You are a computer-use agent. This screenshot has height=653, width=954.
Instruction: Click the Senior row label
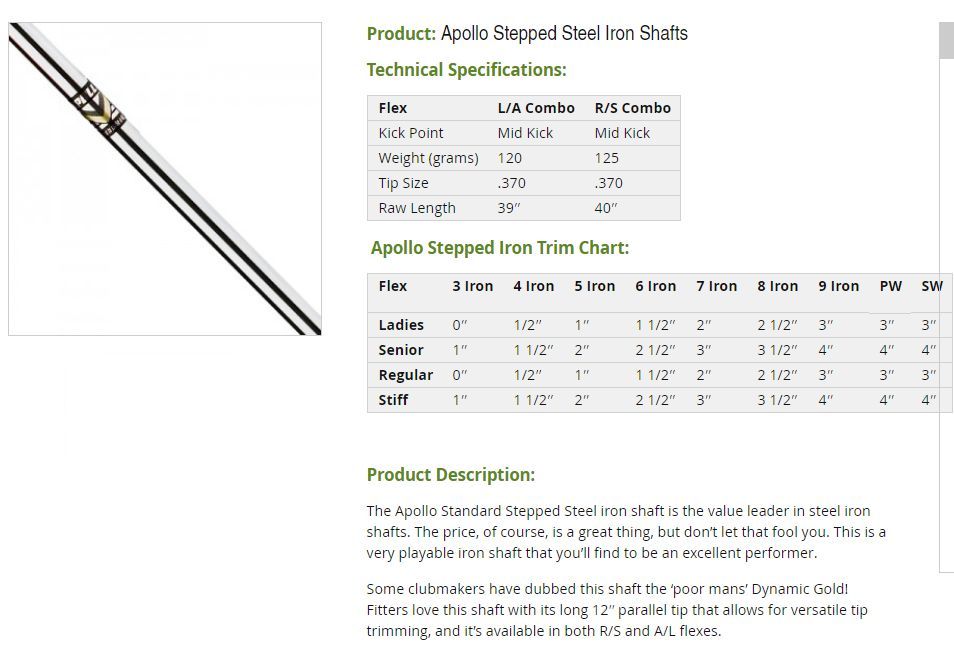coord(401,350)
